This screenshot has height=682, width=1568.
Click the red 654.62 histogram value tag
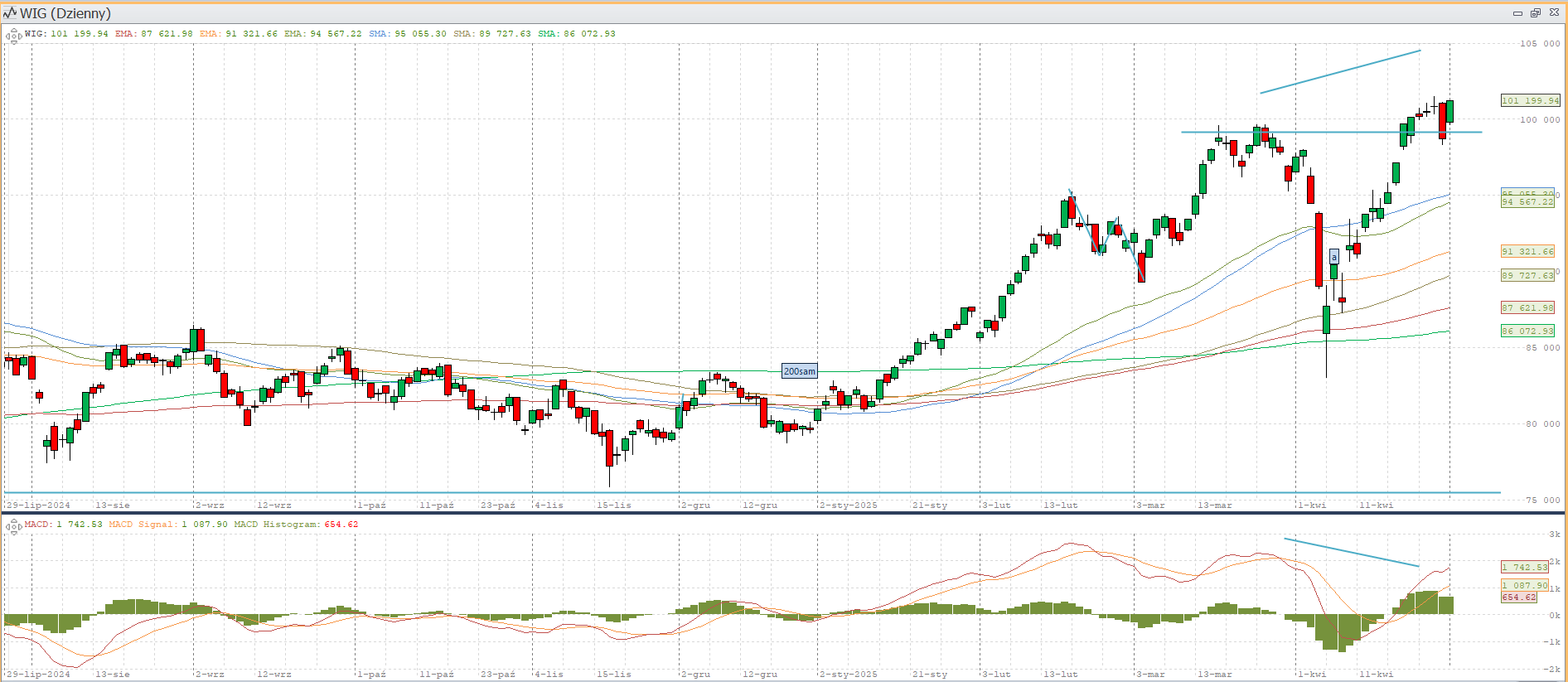point(1518,597)
